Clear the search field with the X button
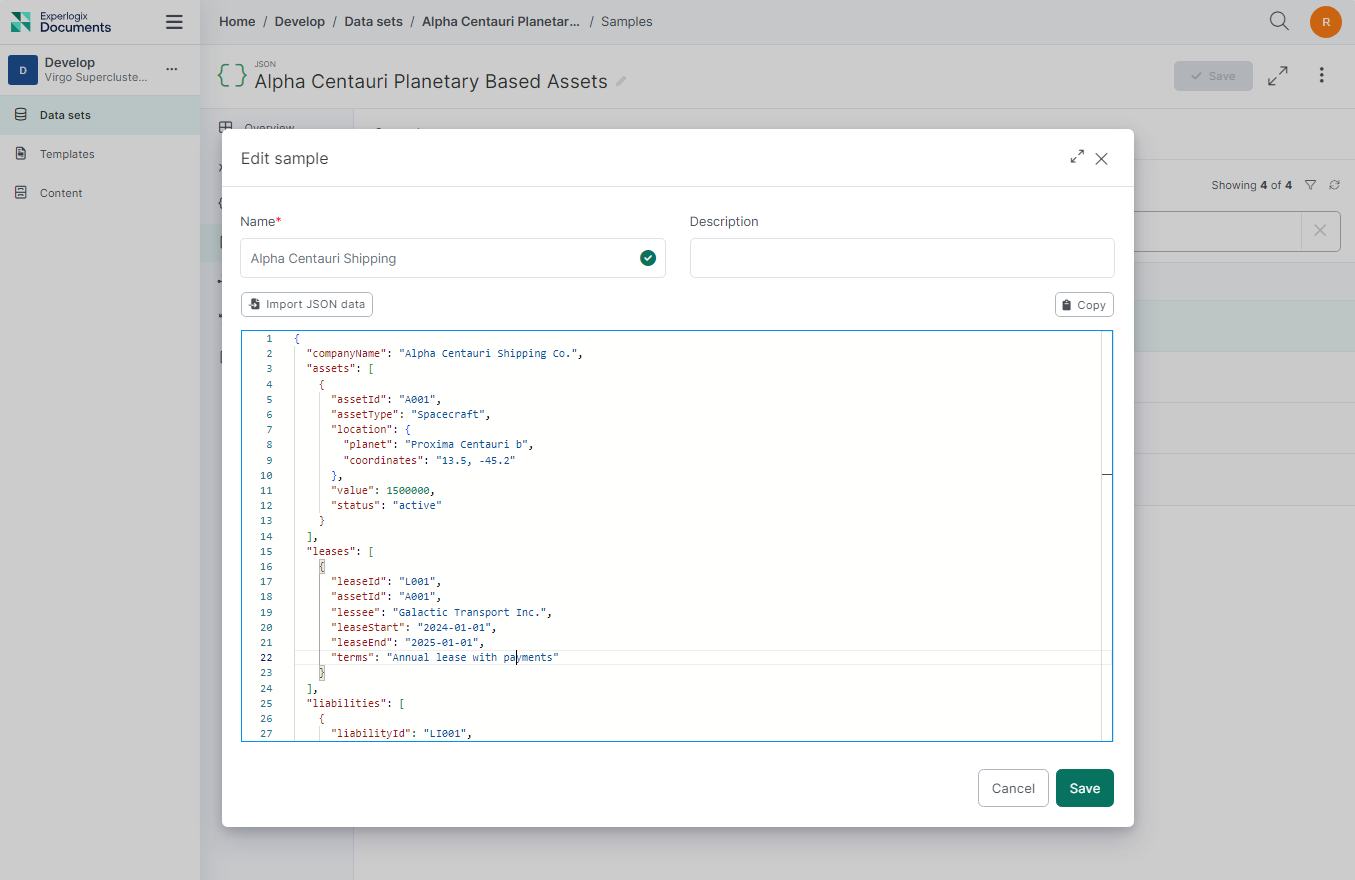The width and height of the screenshot is (1355, 880). (1320, 231)
